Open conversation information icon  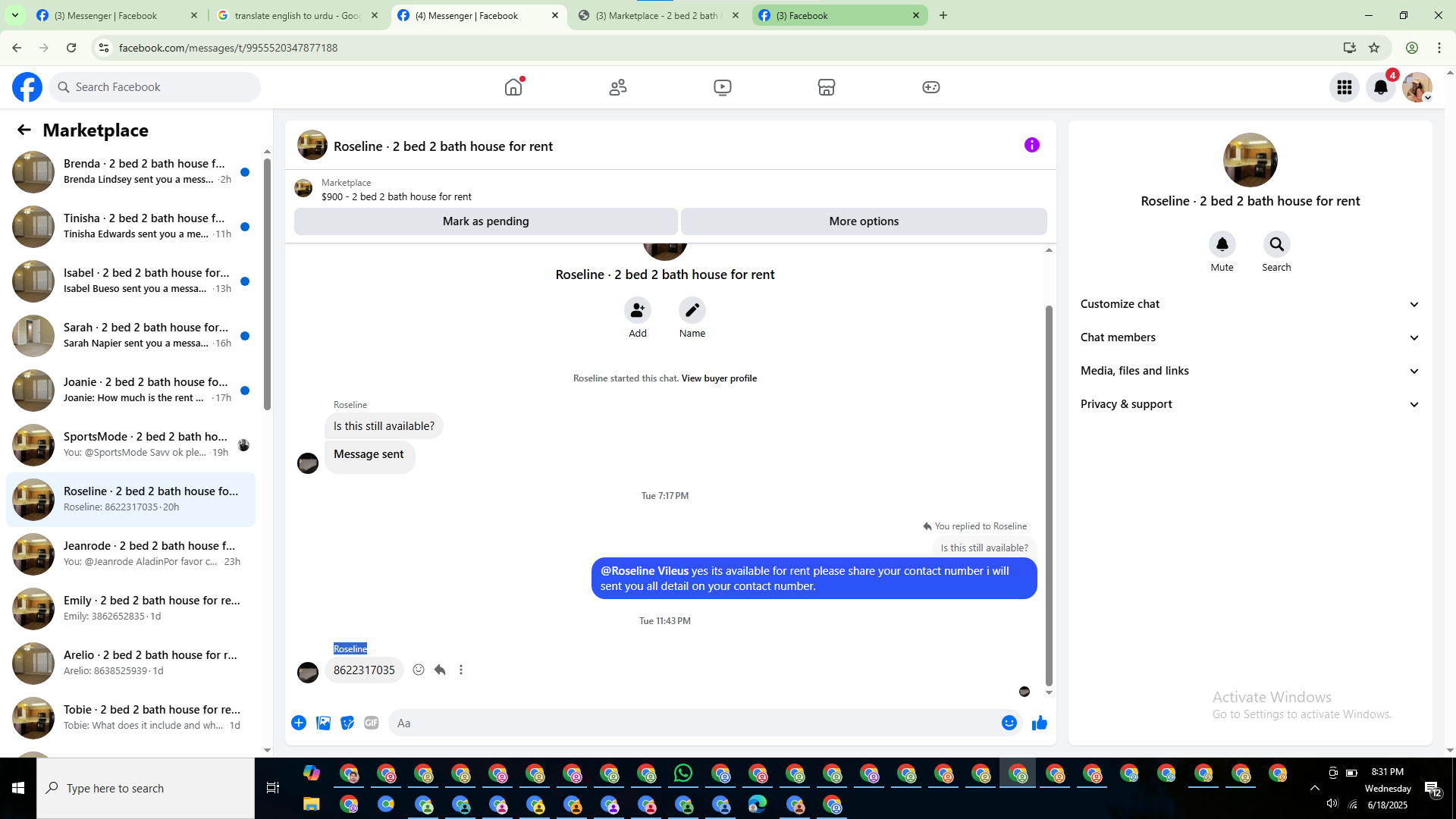(x=1032, y=145)
